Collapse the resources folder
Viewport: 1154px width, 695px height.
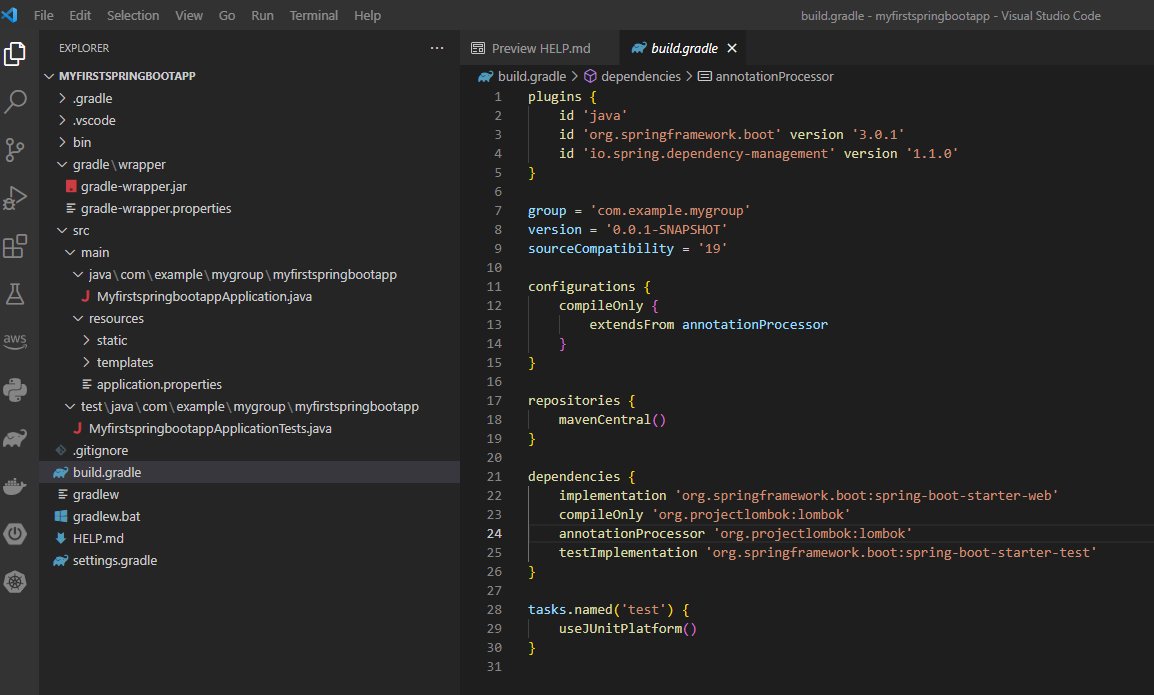[x=78, y=318]
